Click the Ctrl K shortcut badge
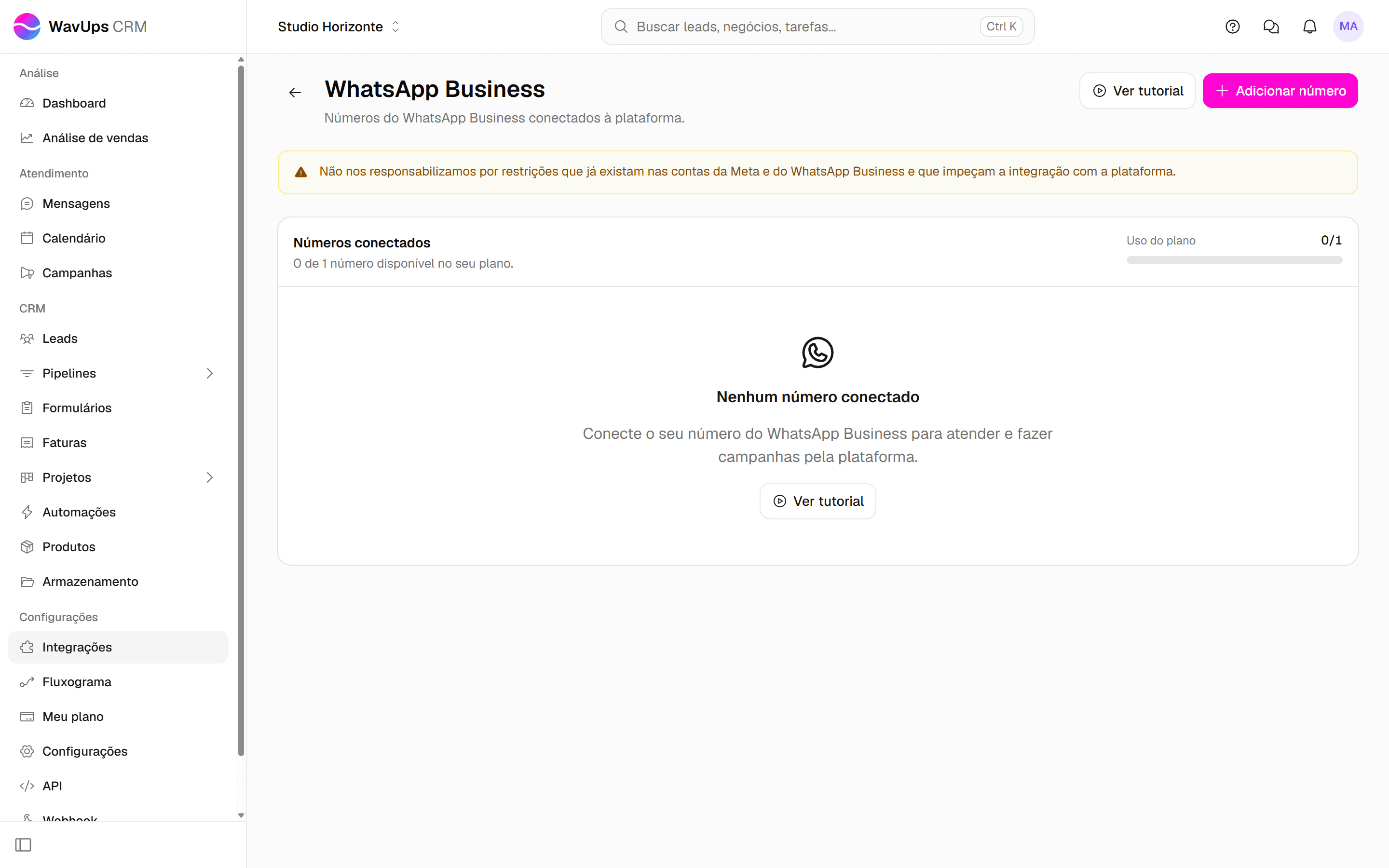The width and height of the screenshot is (1389, 868). pos(1001,27)
